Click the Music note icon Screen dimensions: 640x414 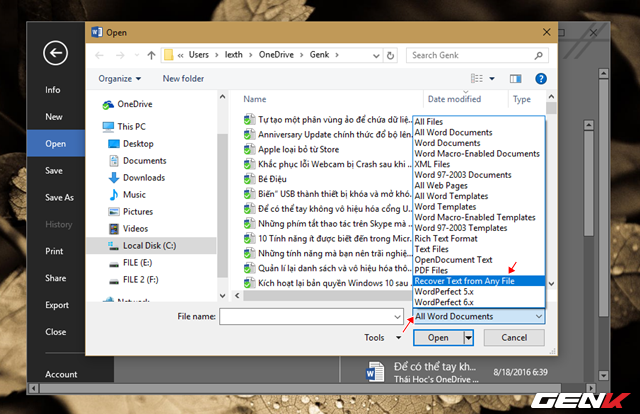click(x=113, y=195)
